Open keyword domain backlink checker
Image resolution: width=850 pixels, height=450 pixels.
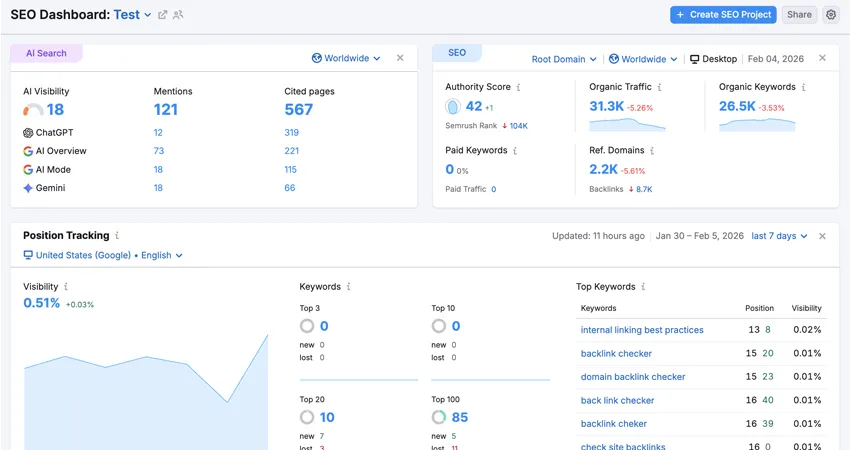(633, 377)
